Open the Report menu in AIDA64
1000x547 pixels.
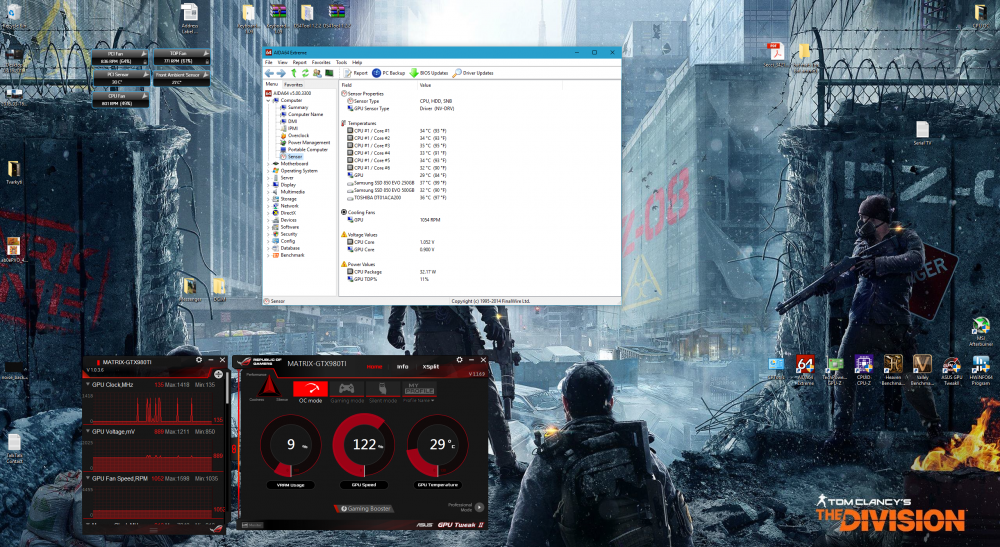300,62
